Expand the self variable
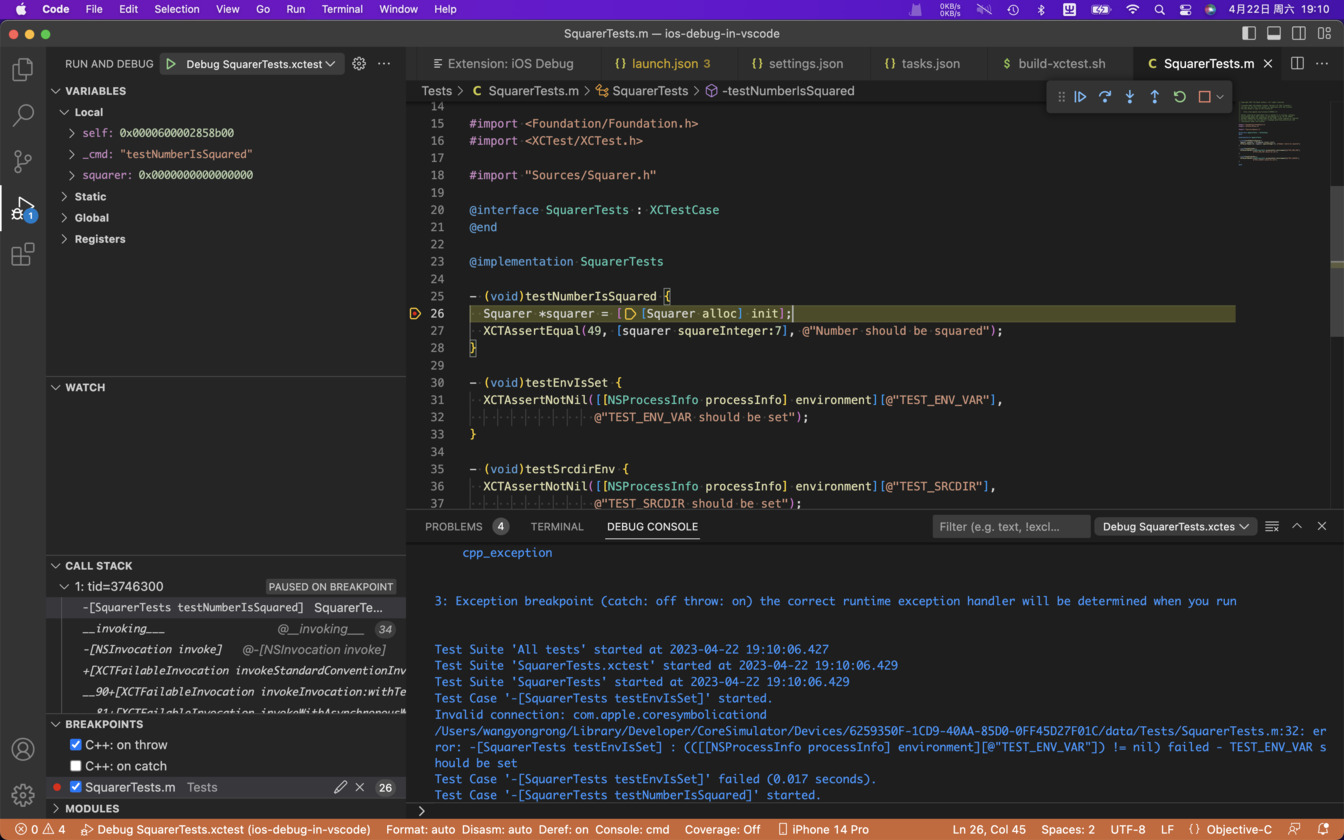The width and height of the screenshot is (1344, 840). coord(72,133)
